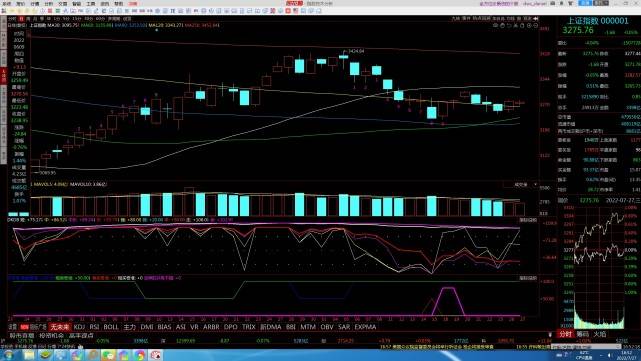
Task: Show the BBI indicator
Action: [291, 327]
